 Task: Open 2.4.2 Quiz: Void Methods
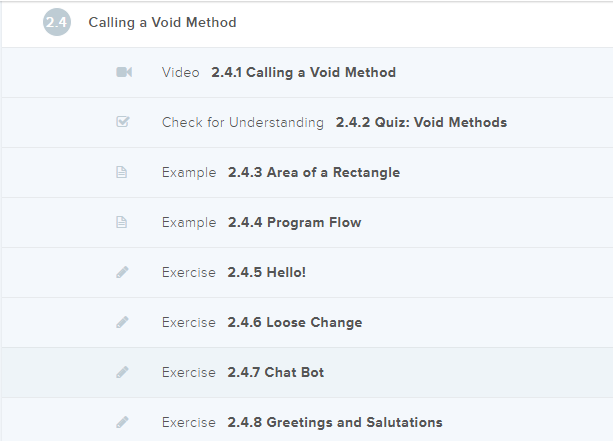tap(421, 122)
